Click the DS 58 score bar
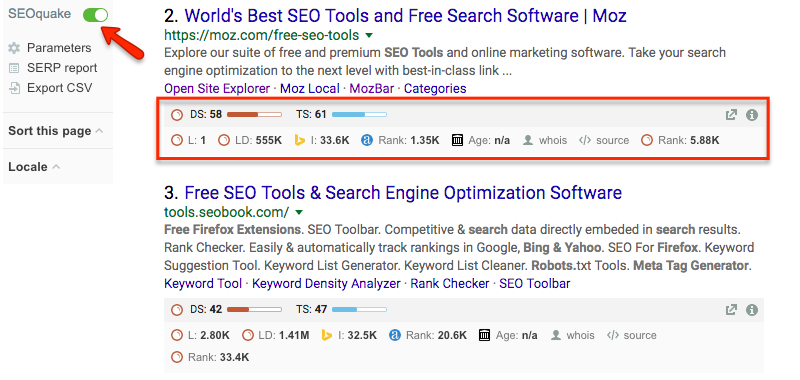Image resolution: width=800 pixels, height=380 pixels. (x=254, y=115)
